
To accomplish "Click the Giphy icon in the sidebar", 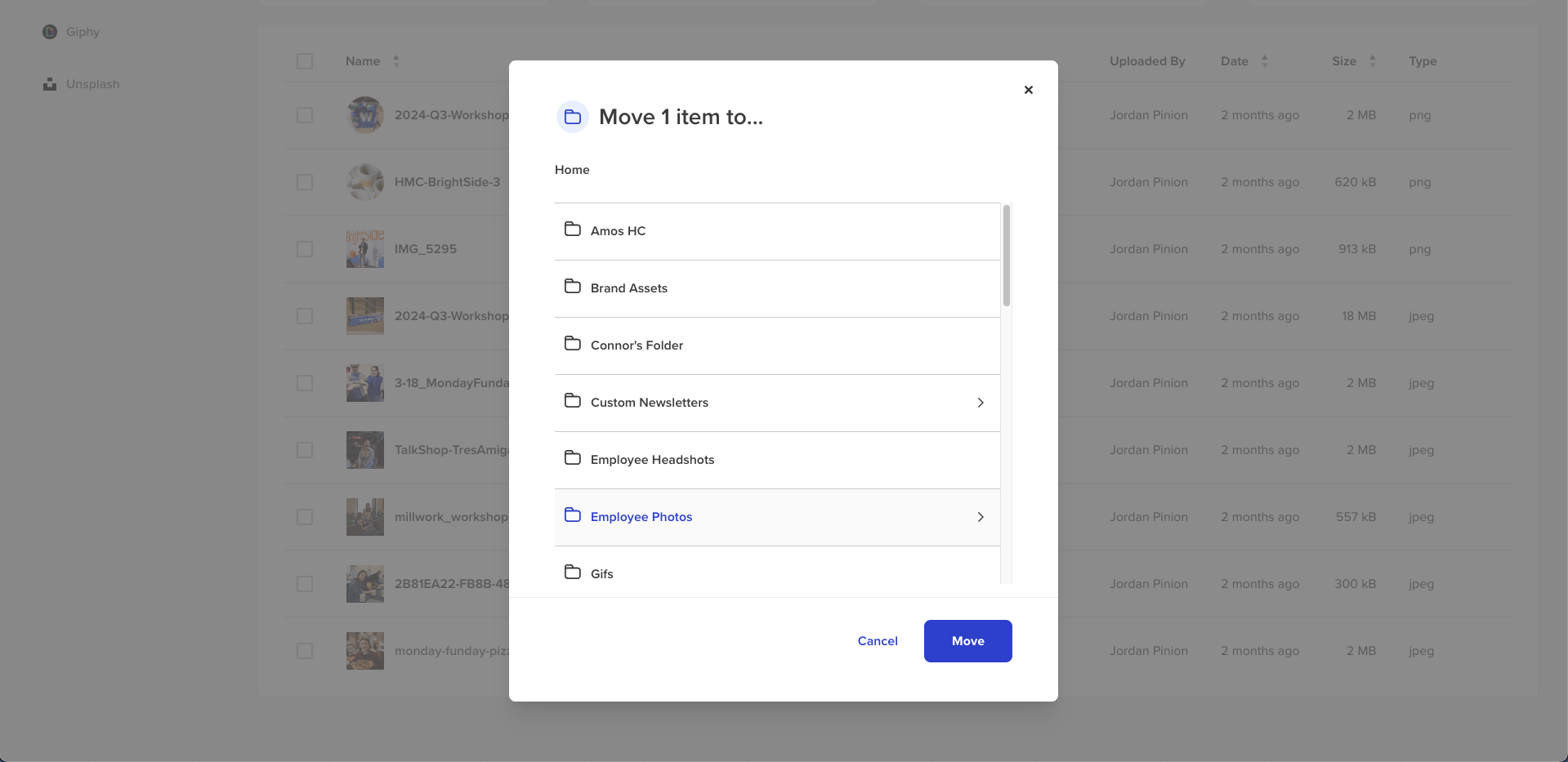I will 50,32.
